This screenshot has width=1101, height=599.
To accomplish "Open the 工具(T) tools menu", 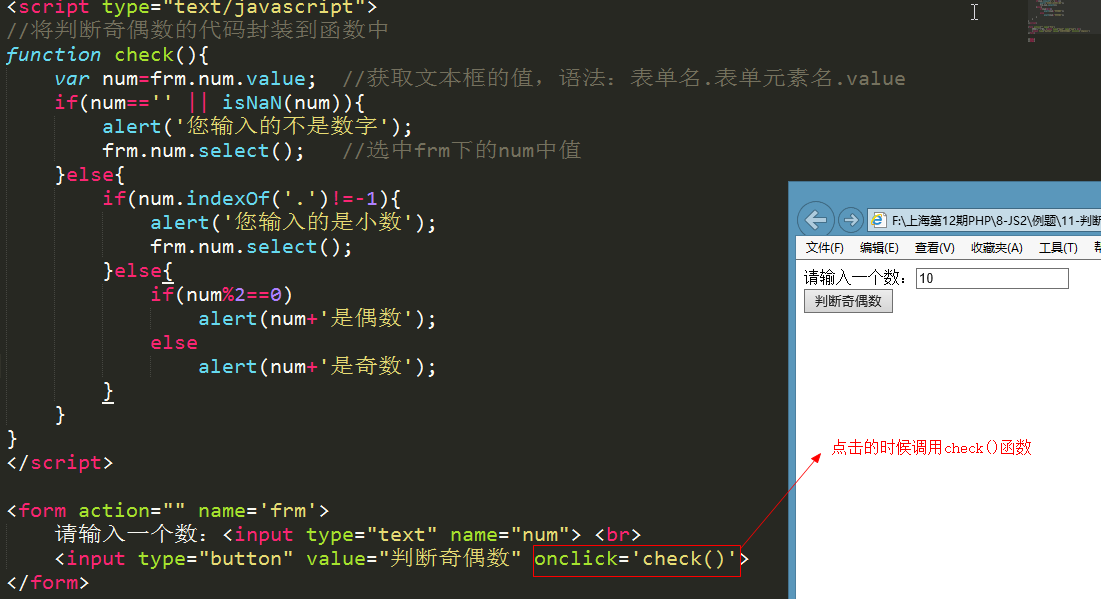I will pos(1058,248).
